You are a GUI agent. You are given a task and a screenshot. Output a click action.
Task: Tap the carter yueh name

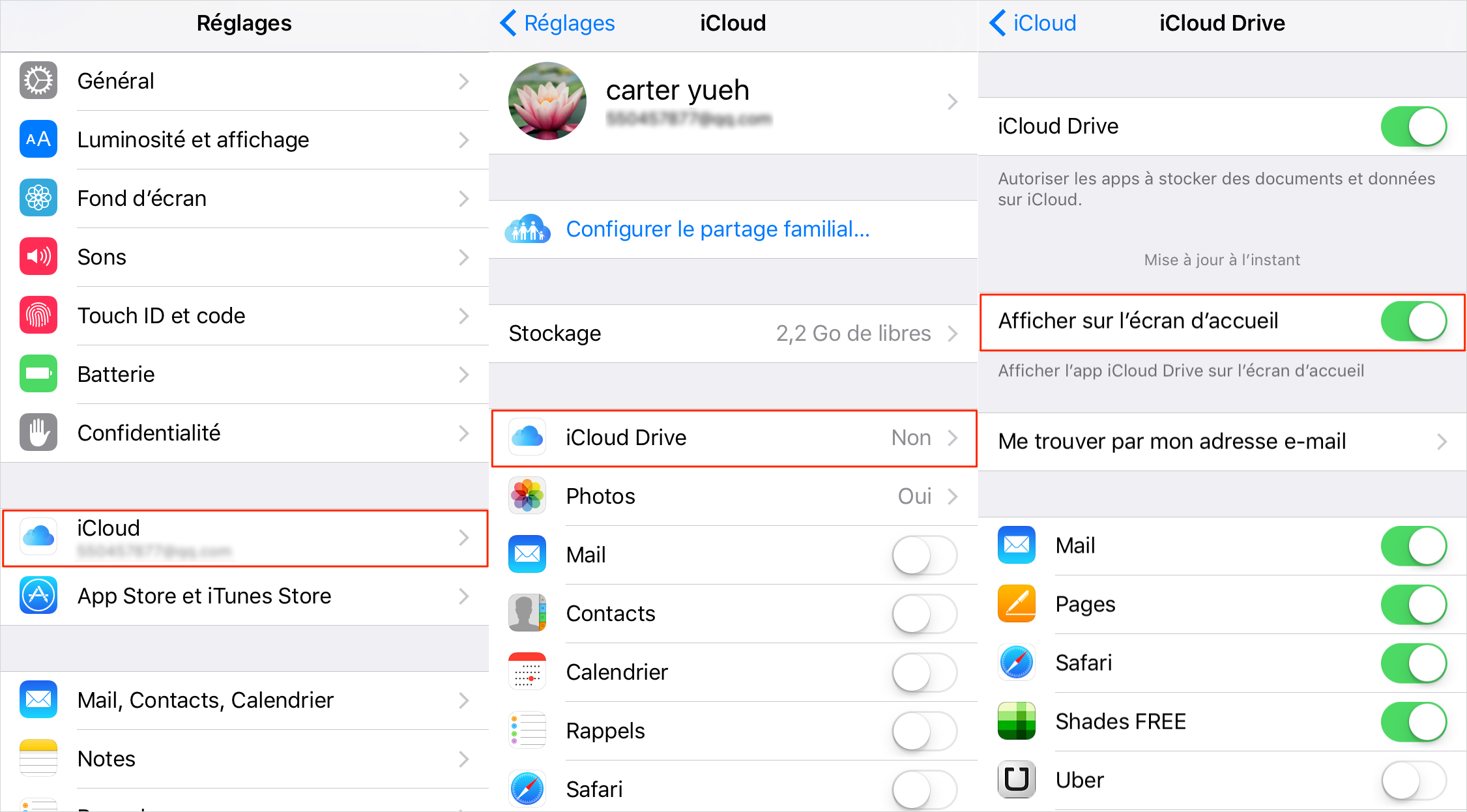click(678, 91)
